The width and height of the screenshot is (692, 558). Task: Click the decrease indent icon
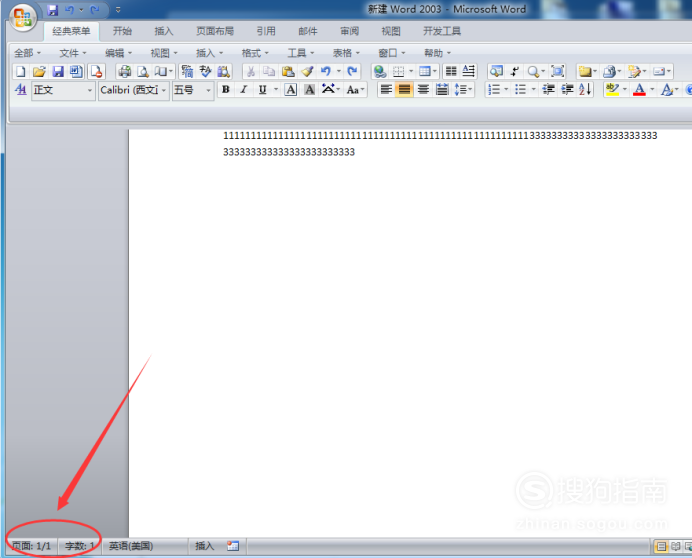[548, 90]
